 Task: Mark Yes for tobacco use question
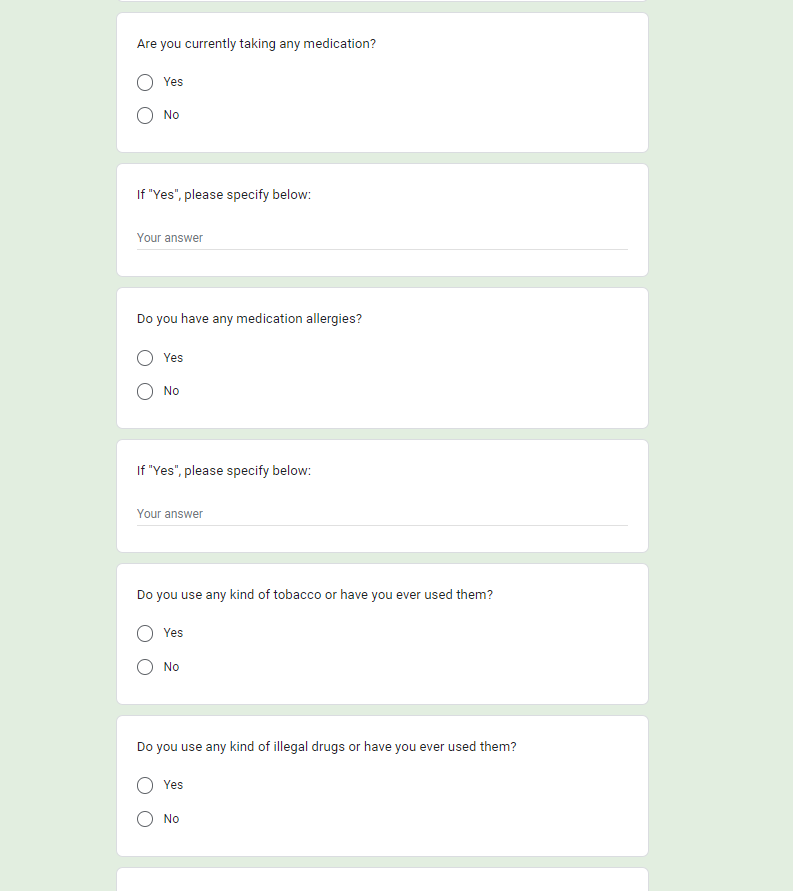click(x=145, y=633)
